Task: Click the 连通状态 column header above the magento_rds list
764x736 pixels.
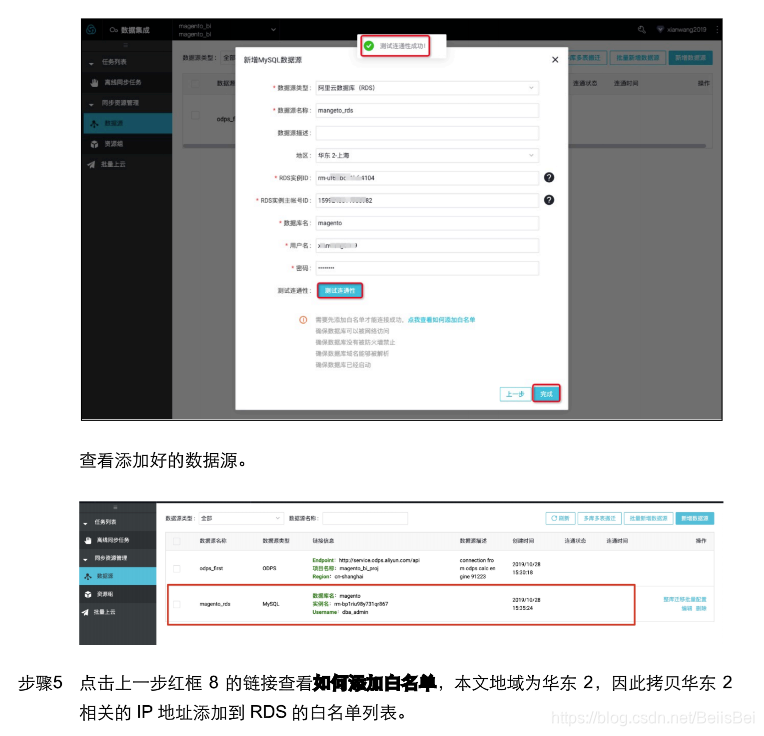Action: (x=575, y=541)
